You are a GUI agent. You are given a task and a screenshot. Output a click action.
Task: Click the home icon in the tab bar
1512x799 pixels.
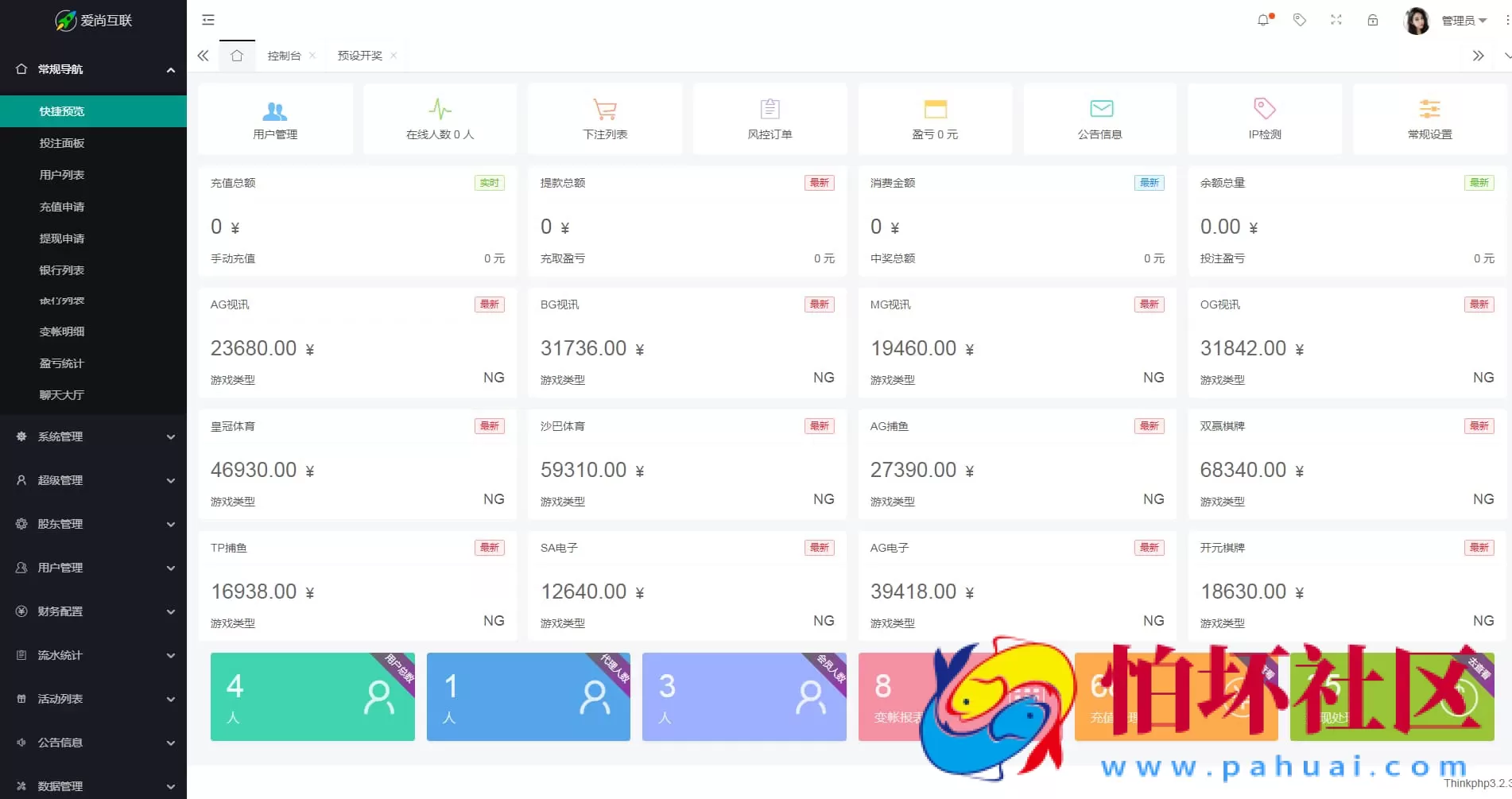[x=236, y=56]
